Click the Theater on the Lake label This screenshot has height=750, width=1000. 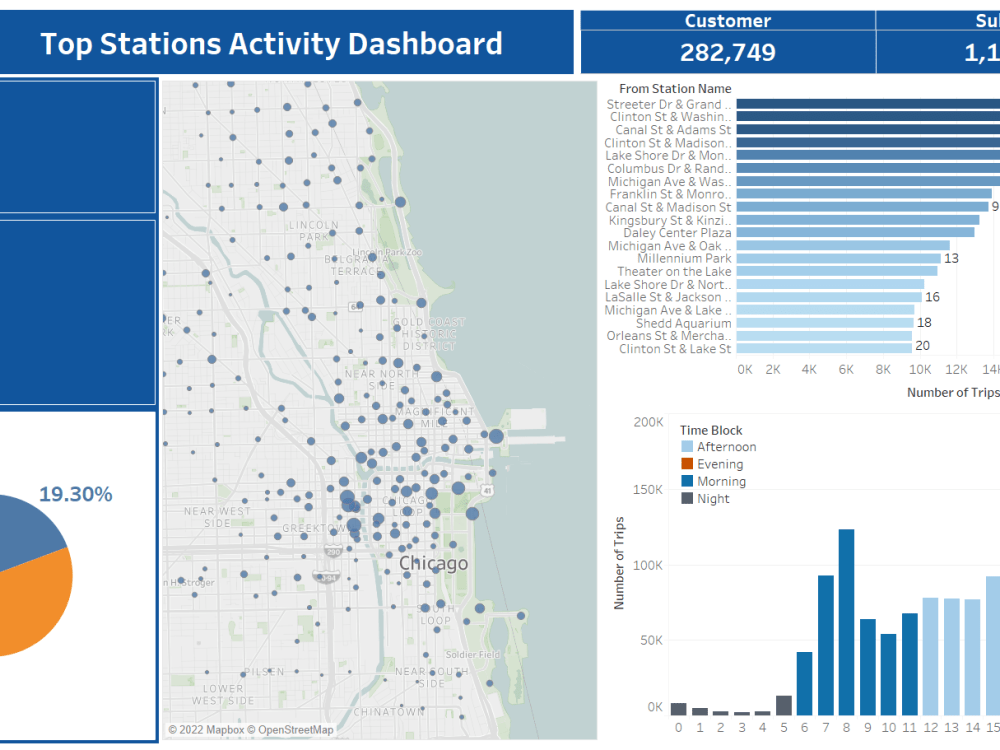671,271
